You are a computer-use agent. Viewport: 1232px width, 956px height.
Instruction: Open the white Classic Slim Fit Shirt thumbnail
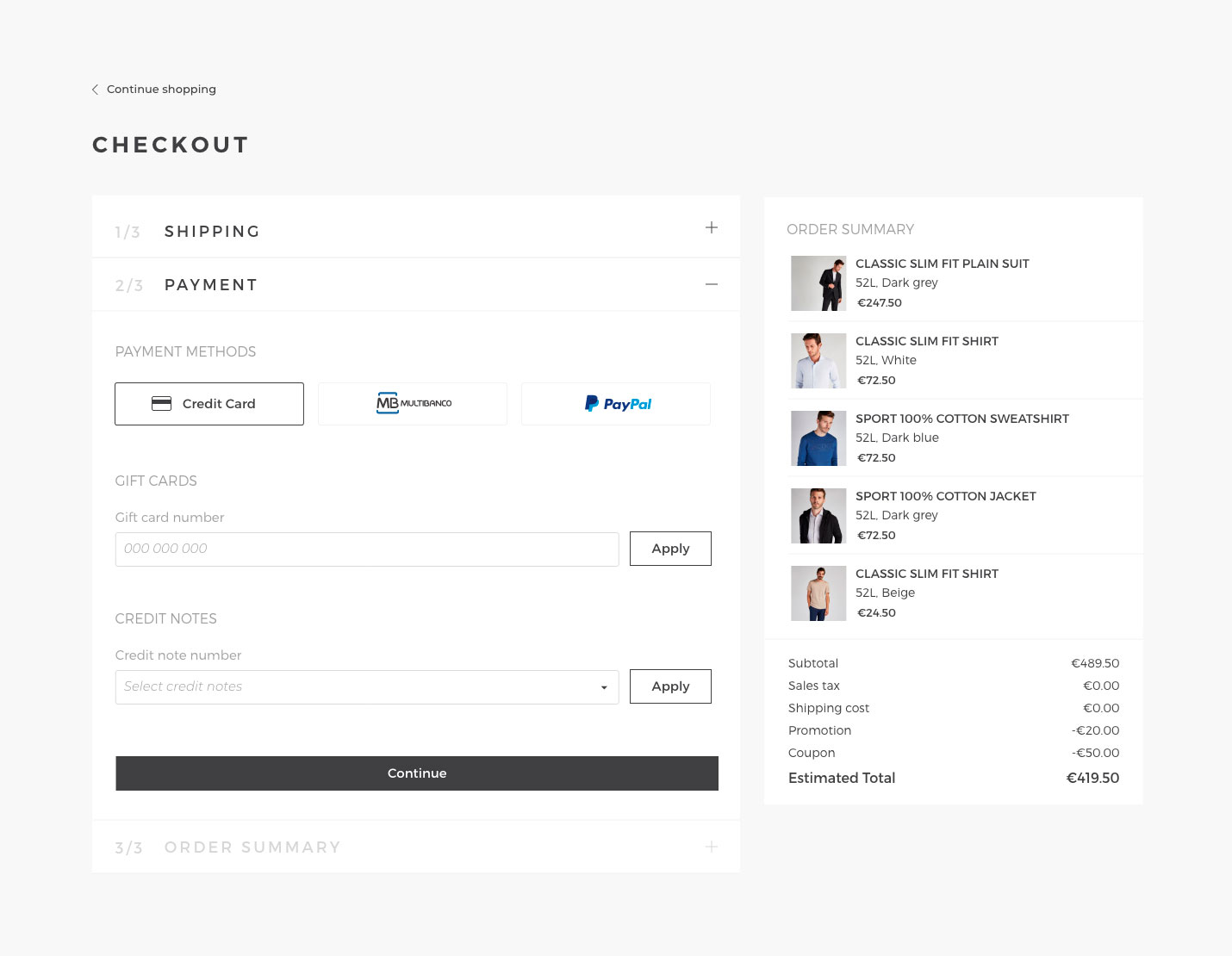click(x=818, y=361)
